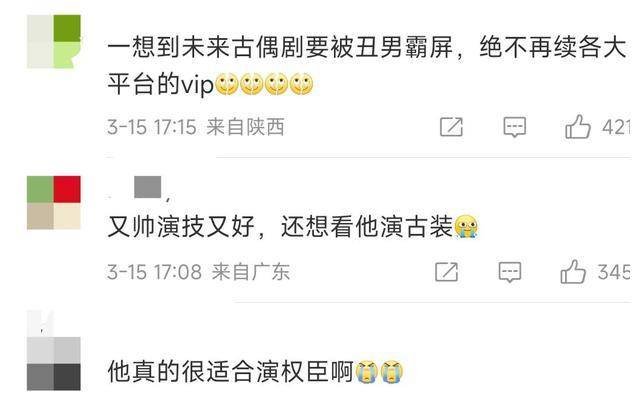Tap timestamp 3-15 17:15 来自陕西
This screenshot has width=640, height=403.
coord(196,127)
